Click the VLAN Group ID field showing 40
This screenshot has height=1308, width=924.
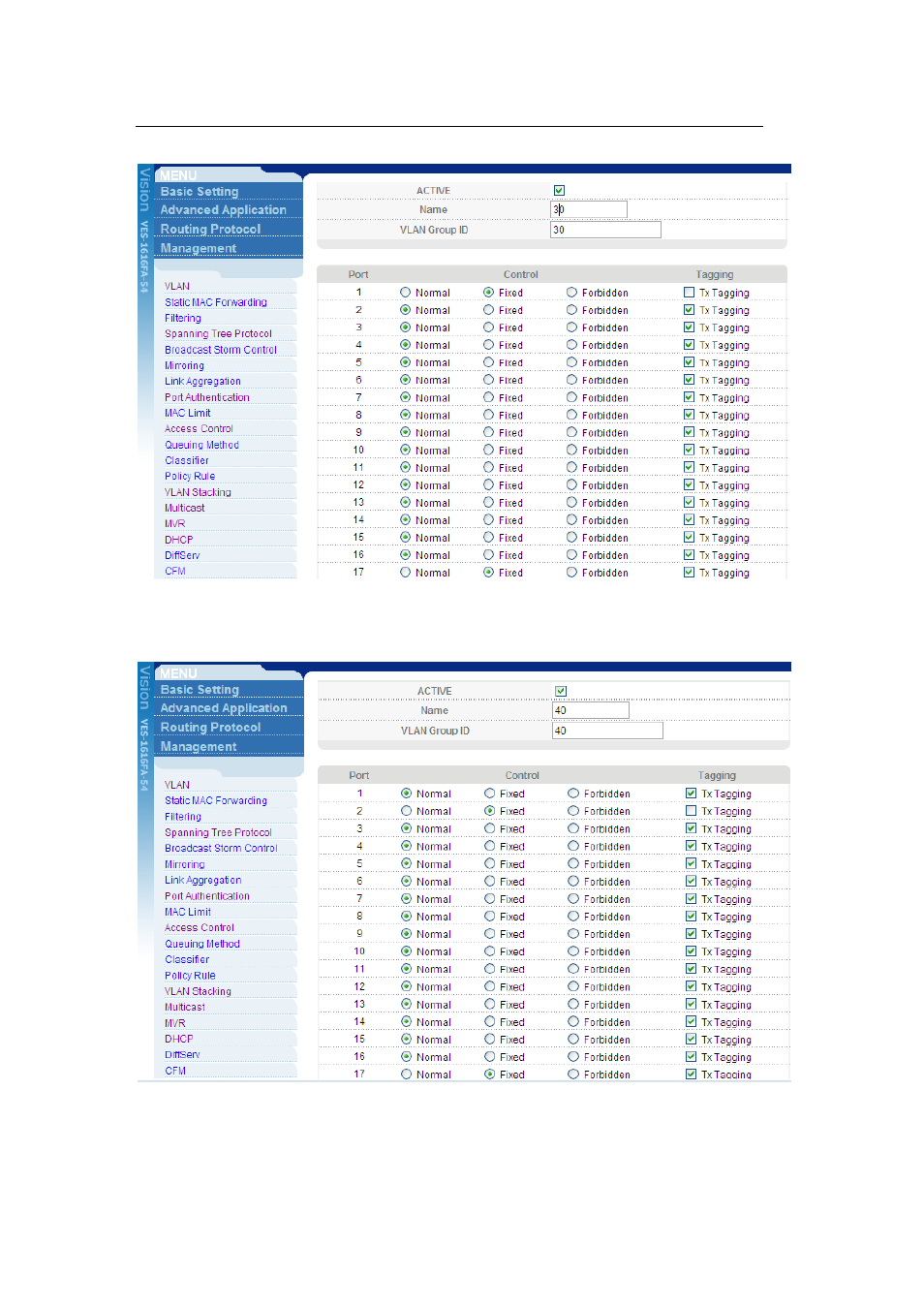click(607, 731)
